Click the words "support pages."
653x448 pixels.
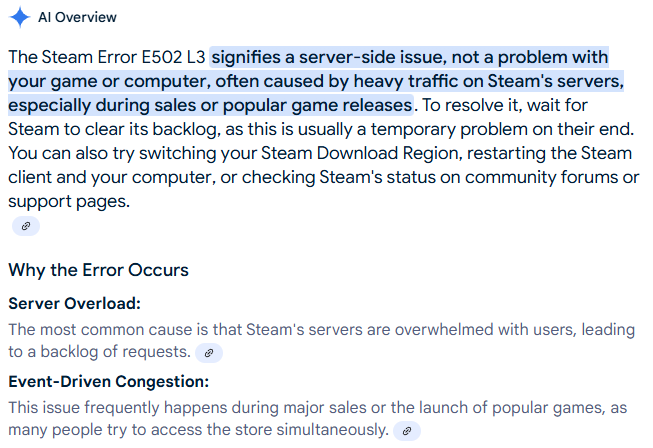pyautogui.click(x=69, y=202)
